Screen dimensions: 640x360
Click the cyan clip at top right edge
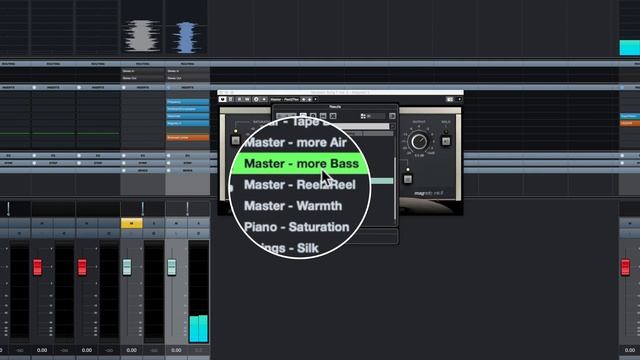[630, 48]
